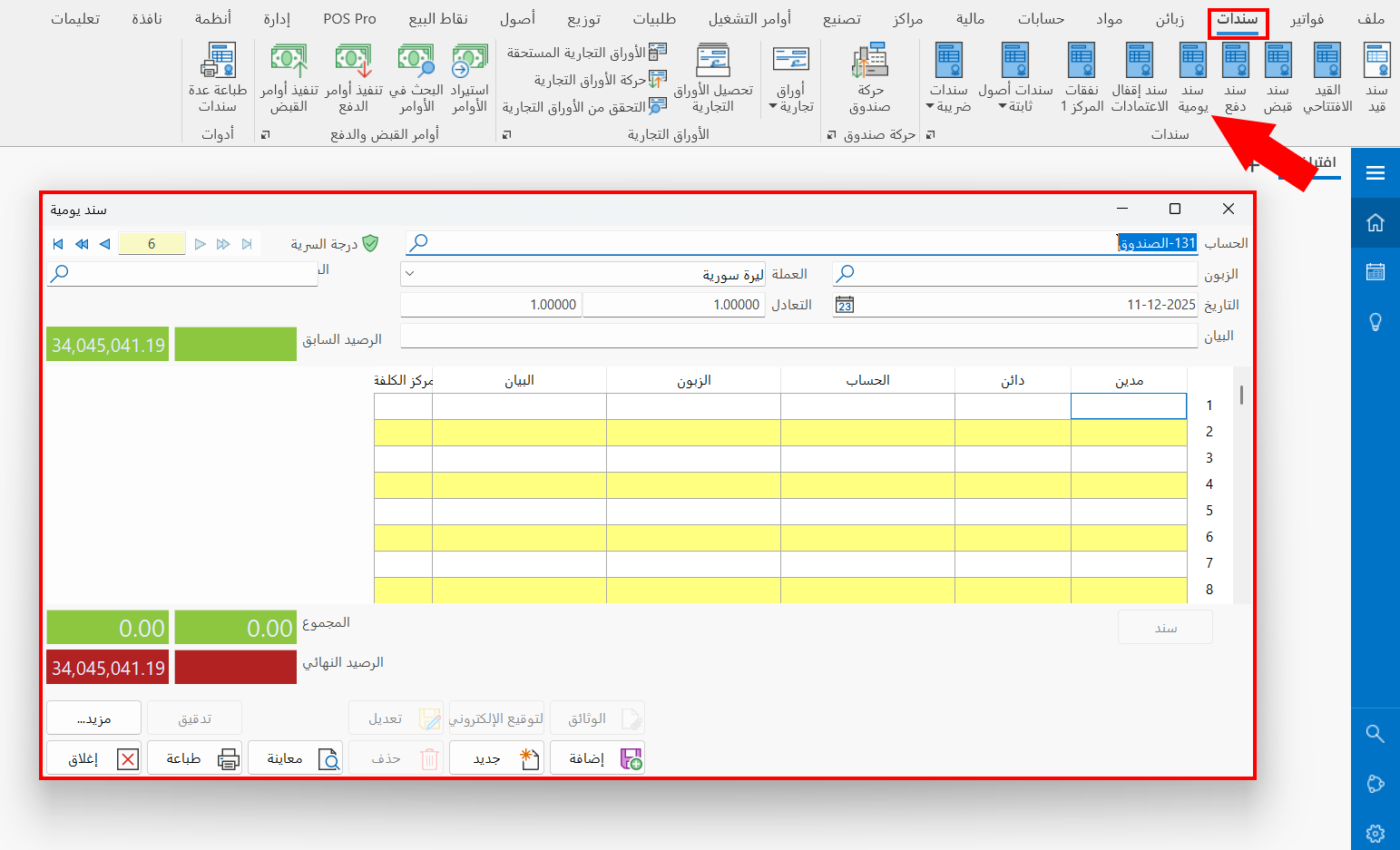Click the search magnifier in the account field
This screenshot has height=850, width=1400.
(x=418, y=243)
